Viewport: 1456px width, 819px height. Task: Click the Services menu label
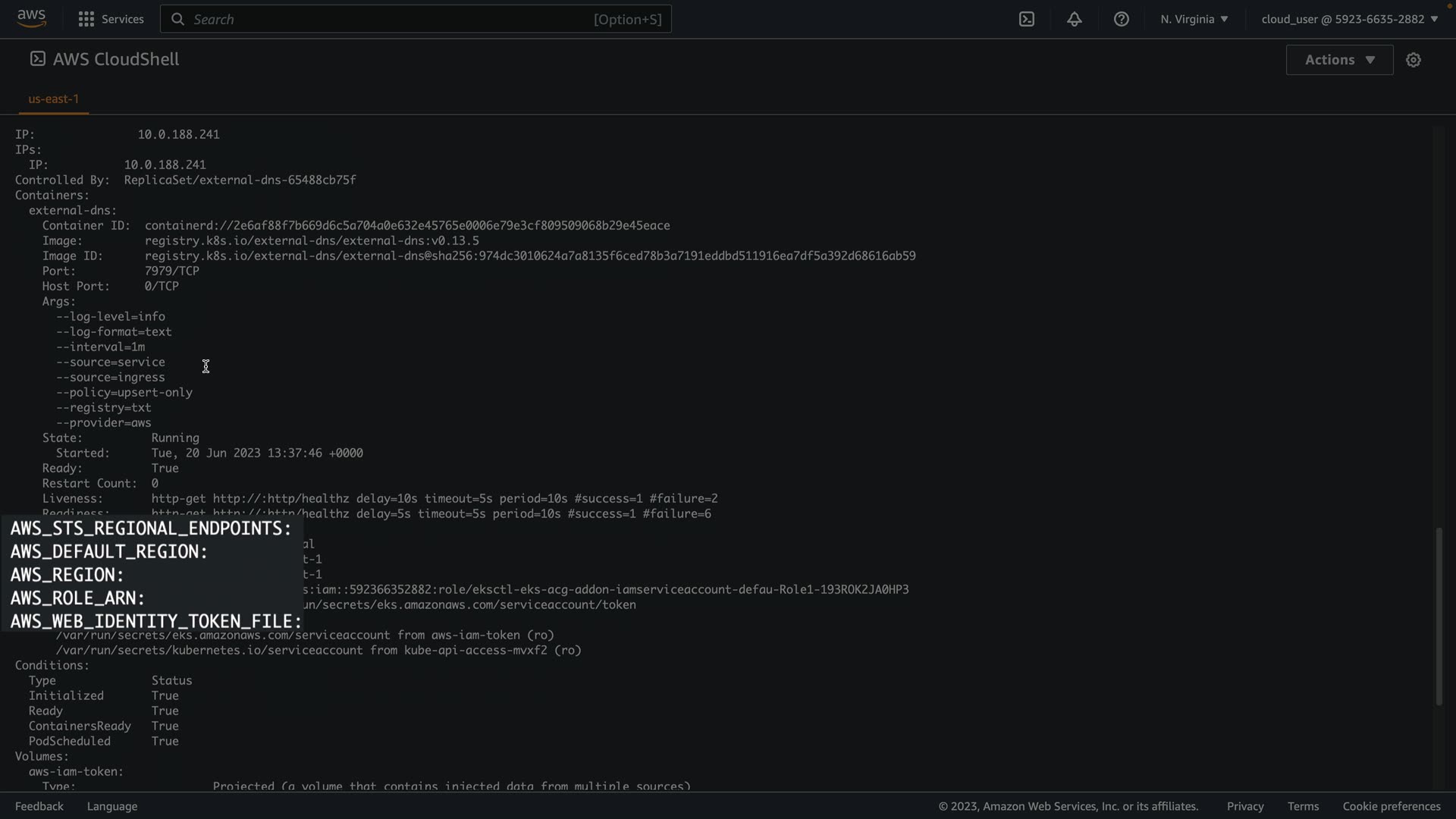(122, 19)
